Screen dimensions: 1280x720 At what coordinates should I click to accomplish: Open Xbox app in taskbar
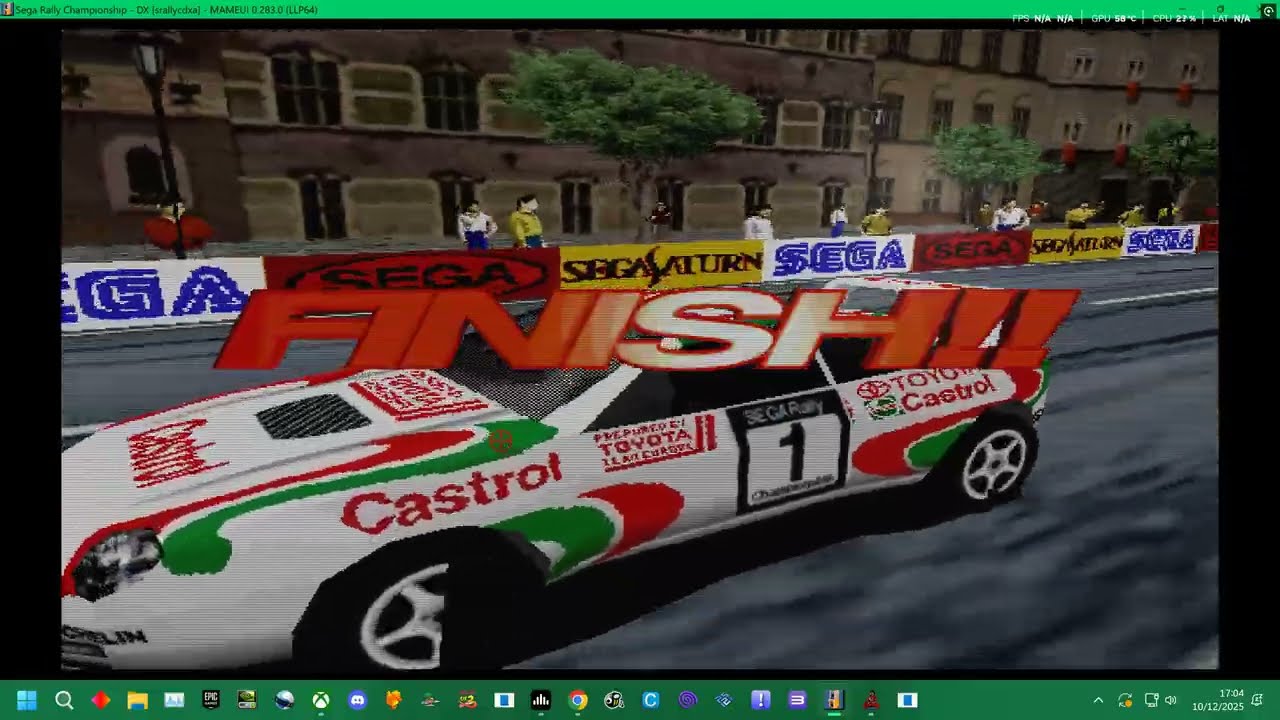click(x=320, y=700)
